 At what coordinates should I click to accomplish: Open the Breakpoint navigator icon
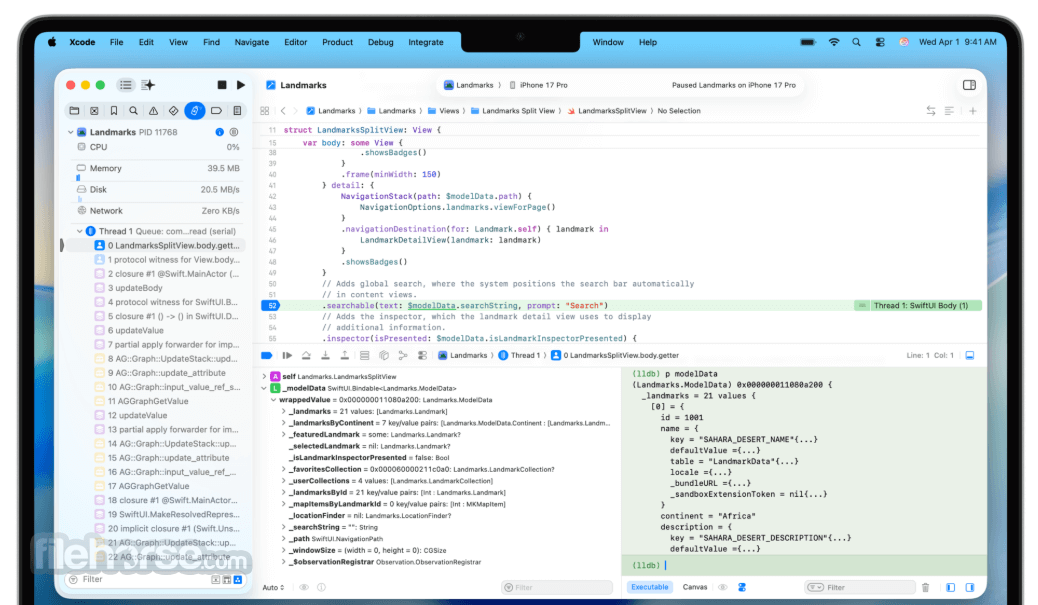tap(216, 111)
